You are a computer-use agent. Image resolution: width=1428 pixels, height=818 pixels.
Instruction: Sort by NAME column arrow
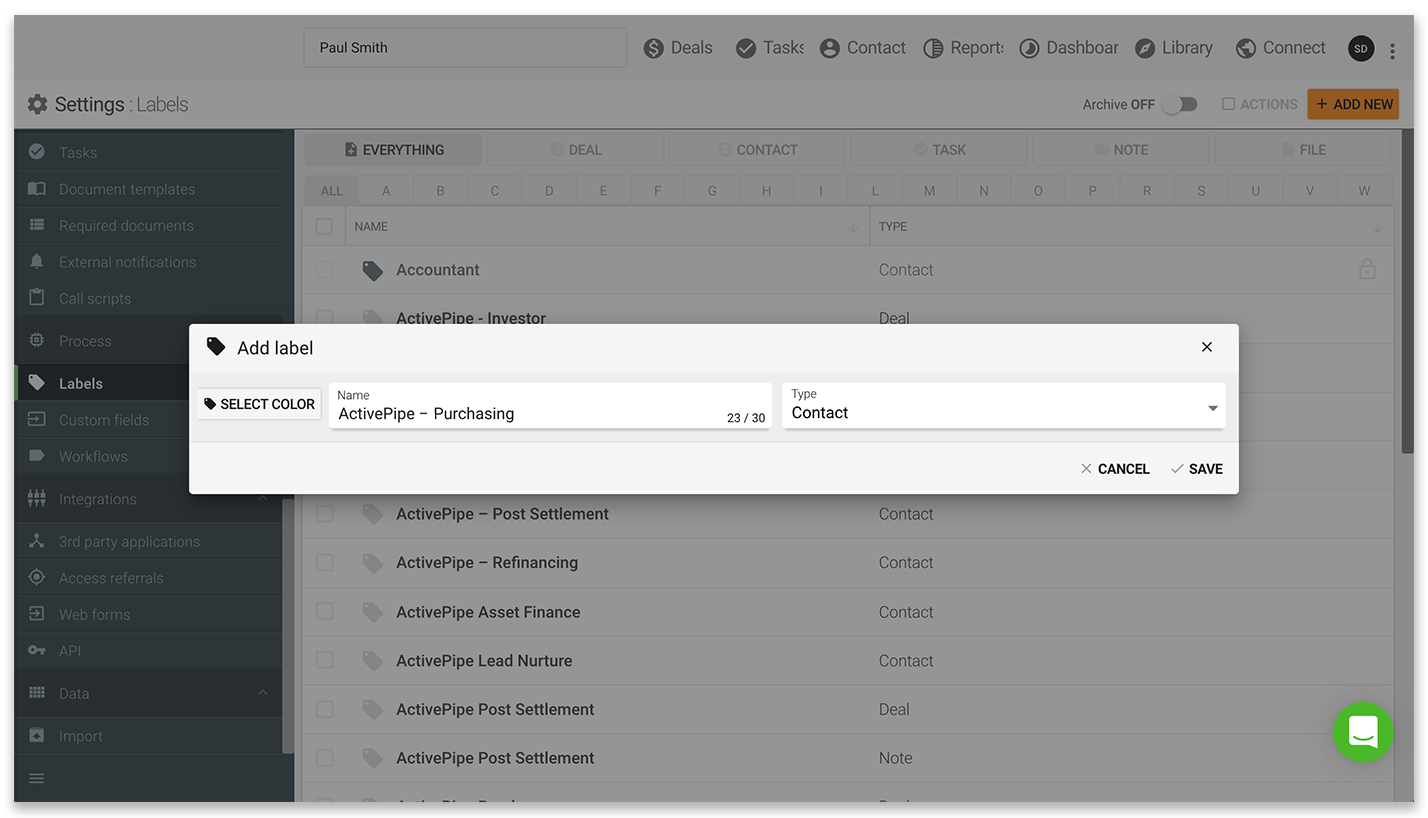click(852, 227)
